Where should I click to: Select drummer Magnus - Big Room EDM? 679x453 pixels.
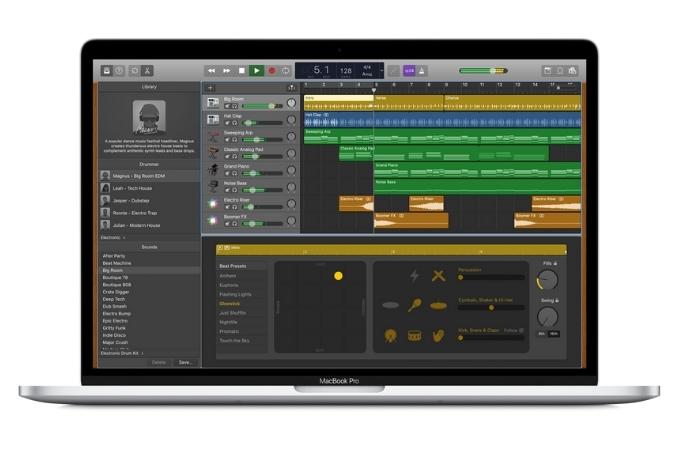click(149, 176)
